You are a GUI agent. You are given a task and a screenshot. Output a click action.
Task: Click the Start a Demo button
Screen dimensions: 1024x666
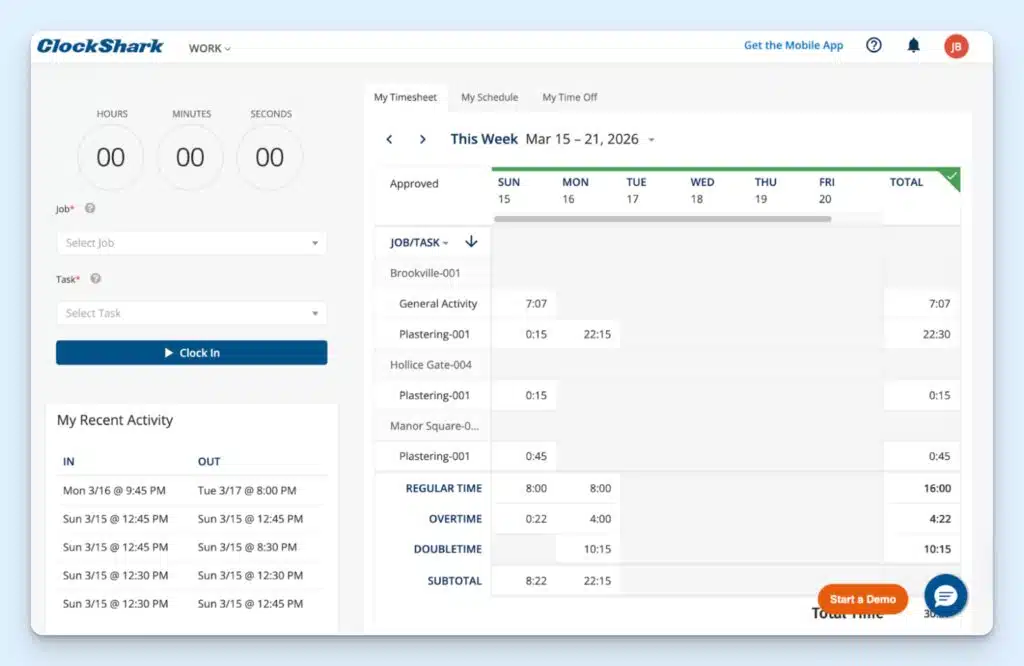coord(862,597)
